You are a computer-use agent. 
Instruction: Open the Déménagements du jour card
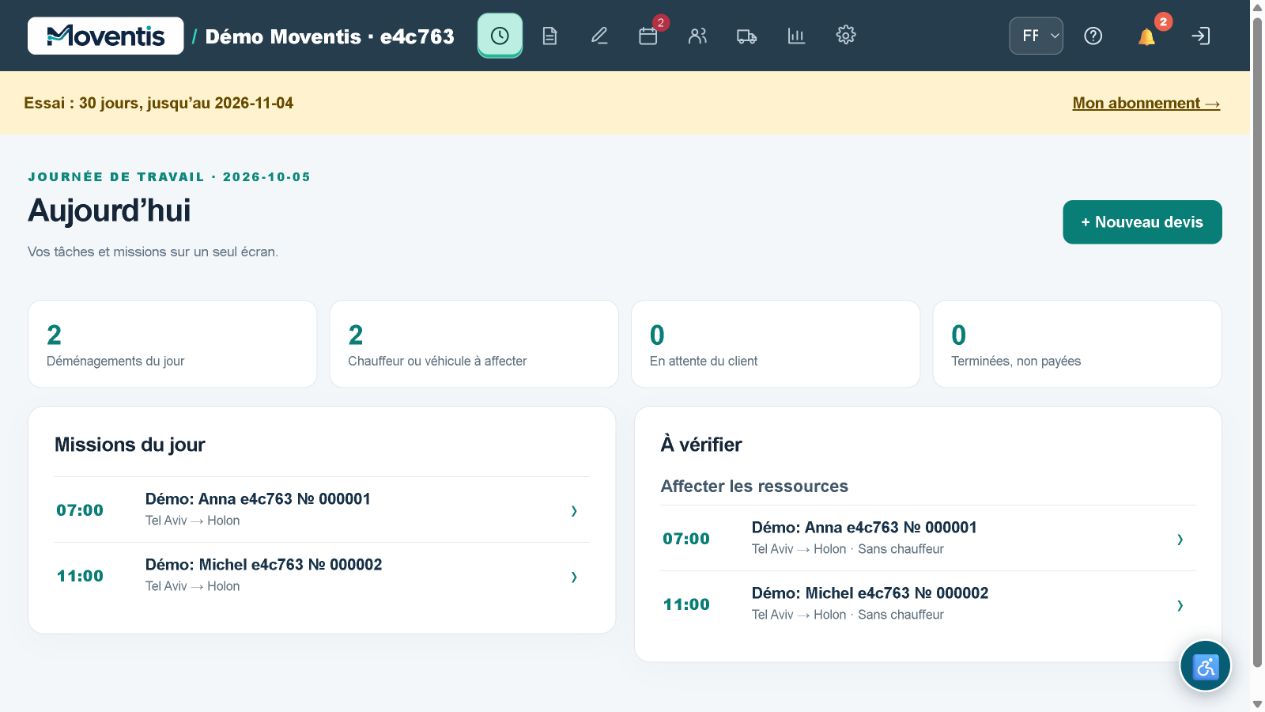pos(172,344)
